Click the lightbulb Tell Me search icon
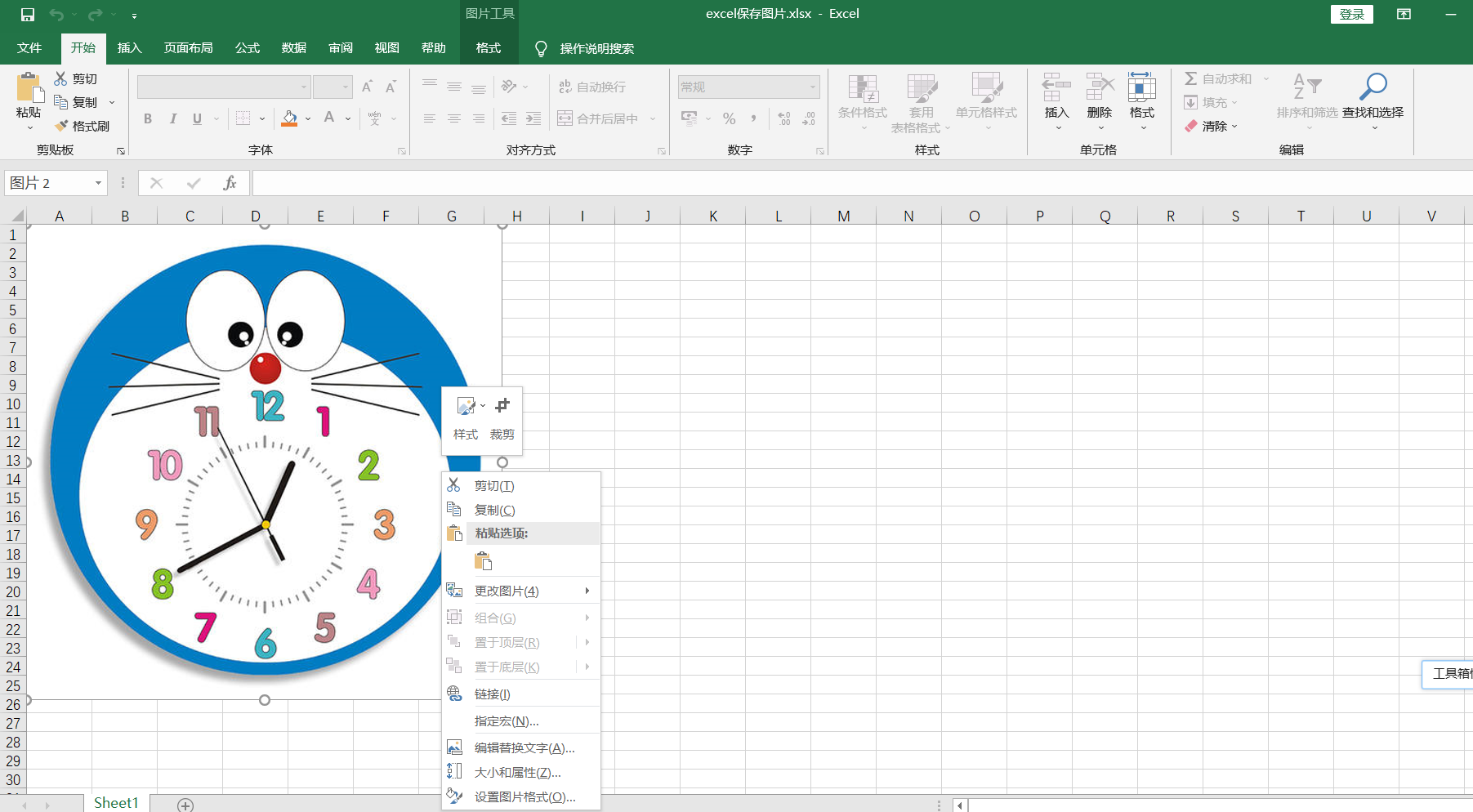Viewport: 1473px width, 812px height. click(541, 49)
